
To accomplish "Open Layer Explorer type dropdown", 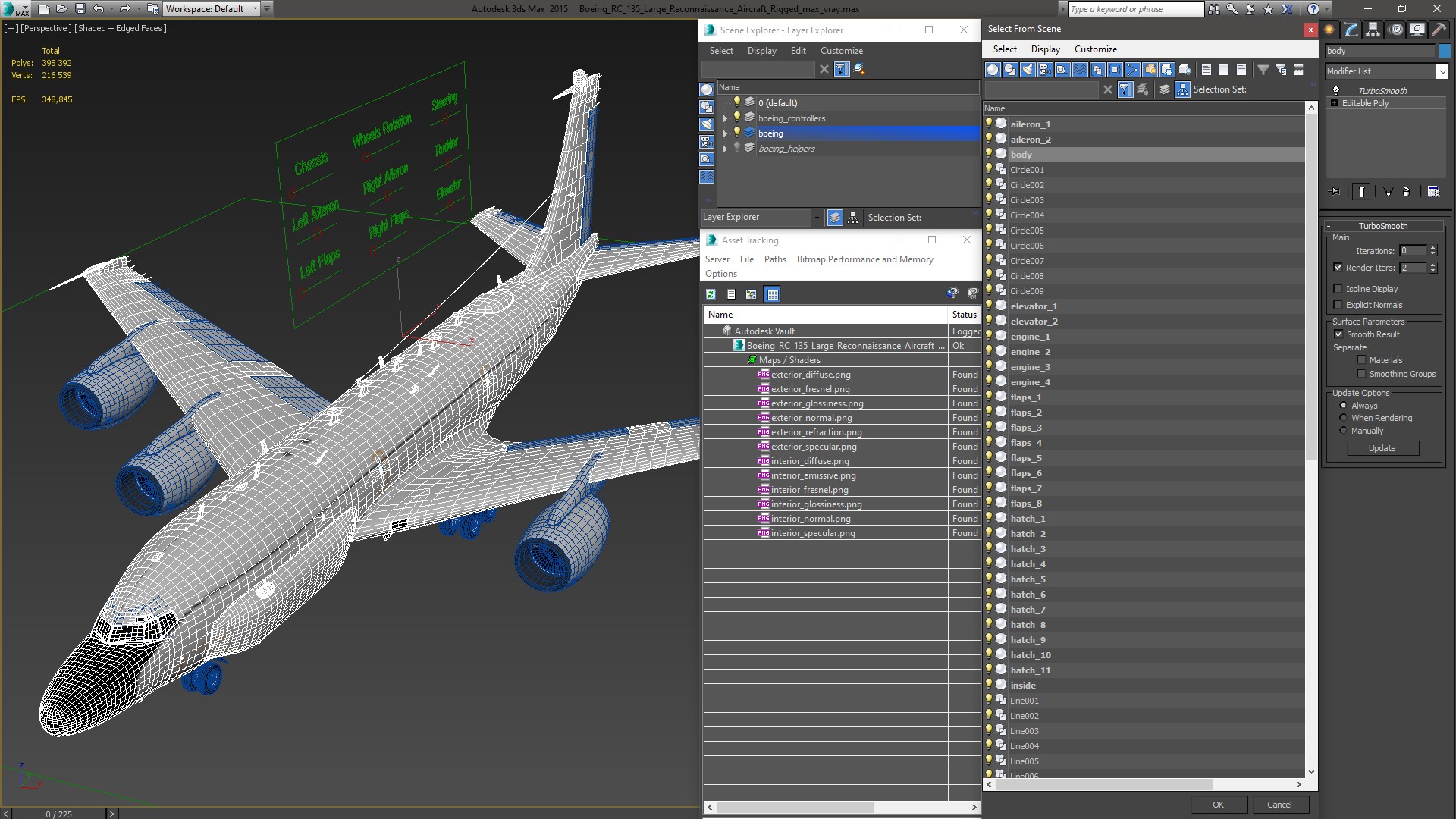I will [817, 218].
